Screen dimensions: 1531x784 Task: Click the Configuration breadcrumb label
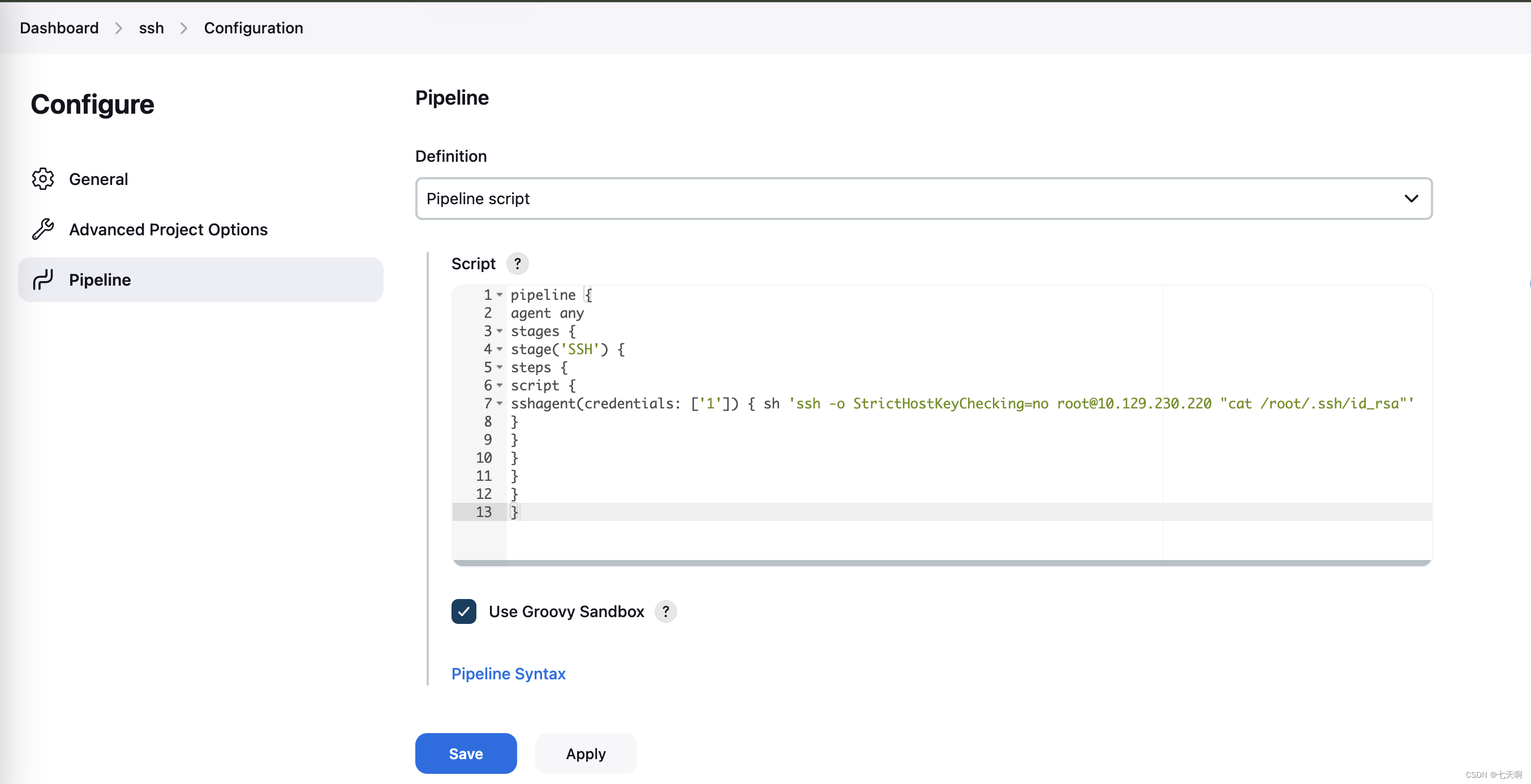coord(254,27)
